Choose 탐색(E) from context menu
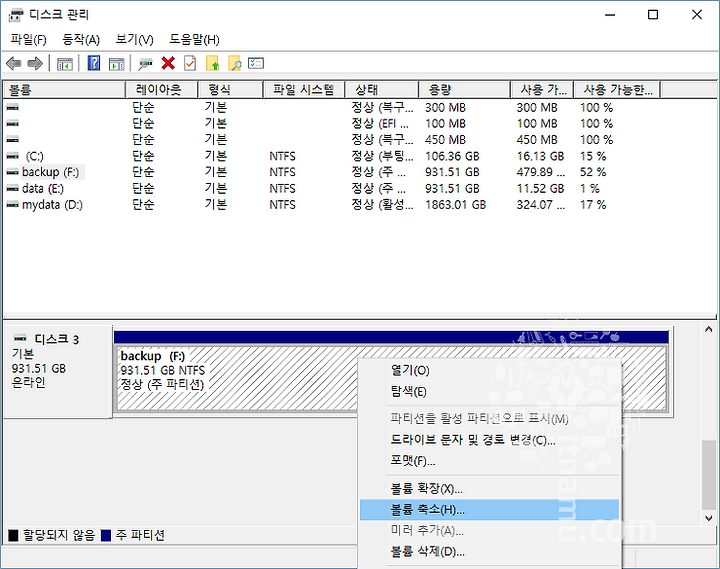Viewport: 720px width, 569px height. click(x=489, y=392)
